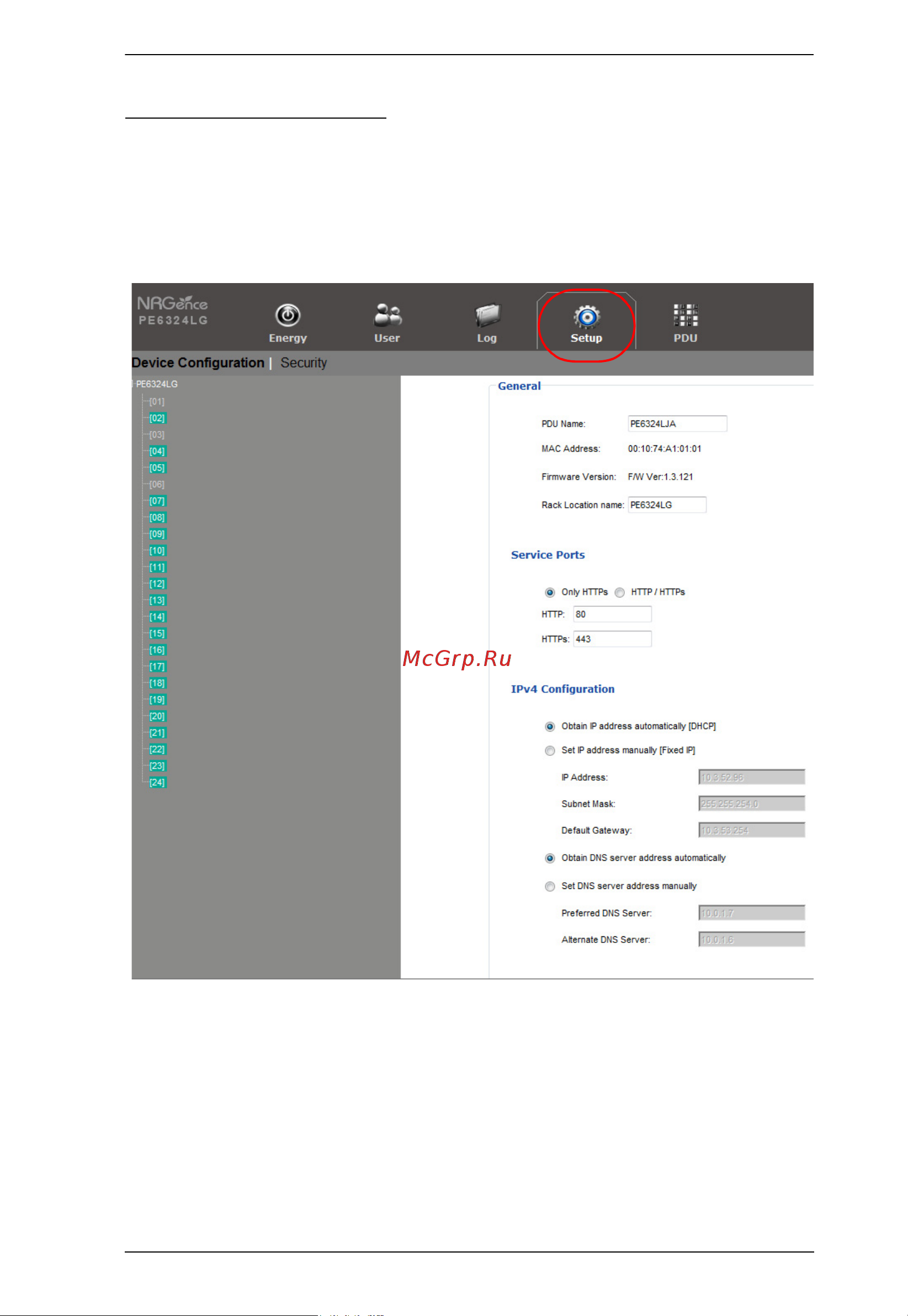Viewport: 908px width, 1316px height.
Task: Click the Alternate DNS Server field
Action: 752,940
